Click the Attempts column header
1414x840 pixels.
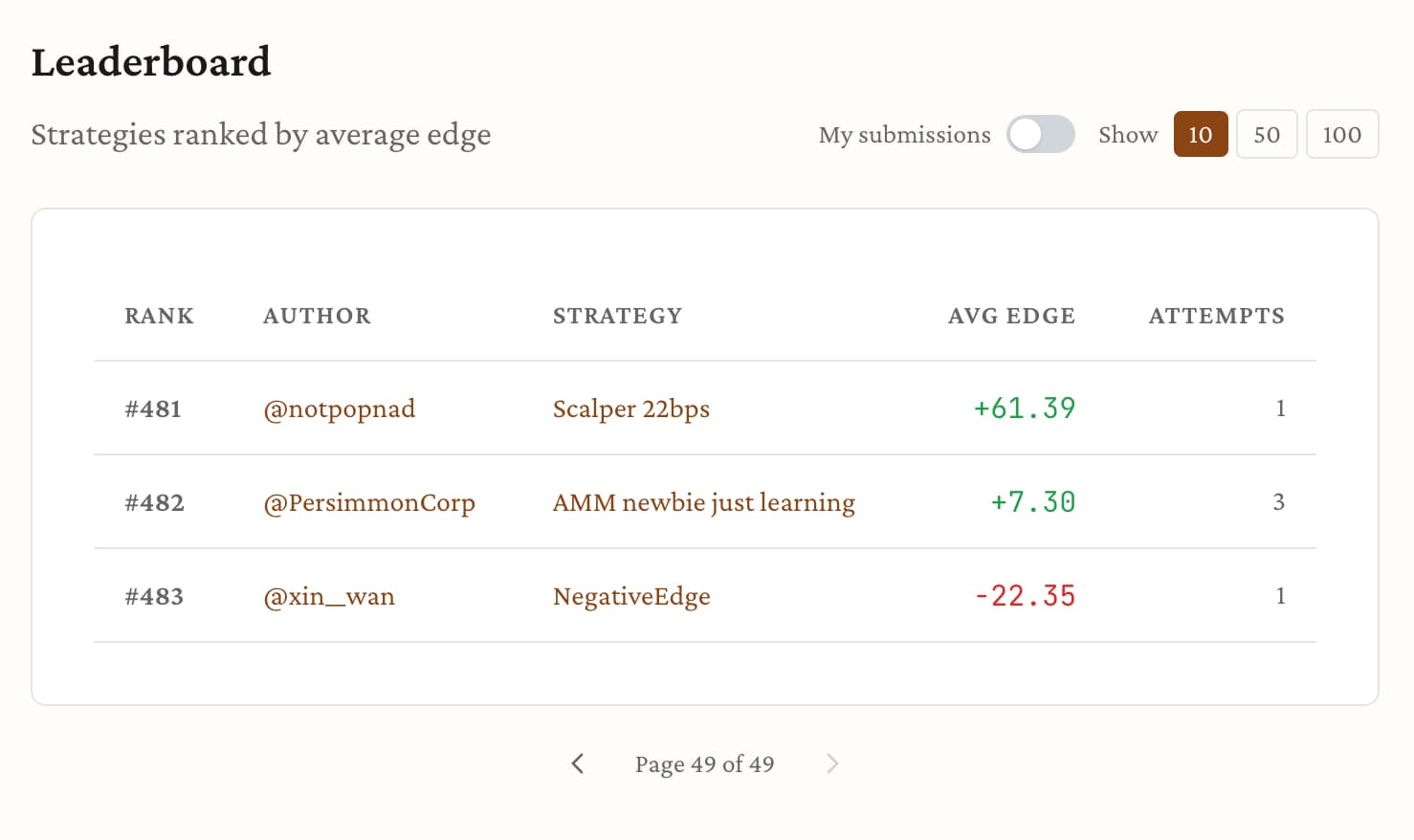1216,317
